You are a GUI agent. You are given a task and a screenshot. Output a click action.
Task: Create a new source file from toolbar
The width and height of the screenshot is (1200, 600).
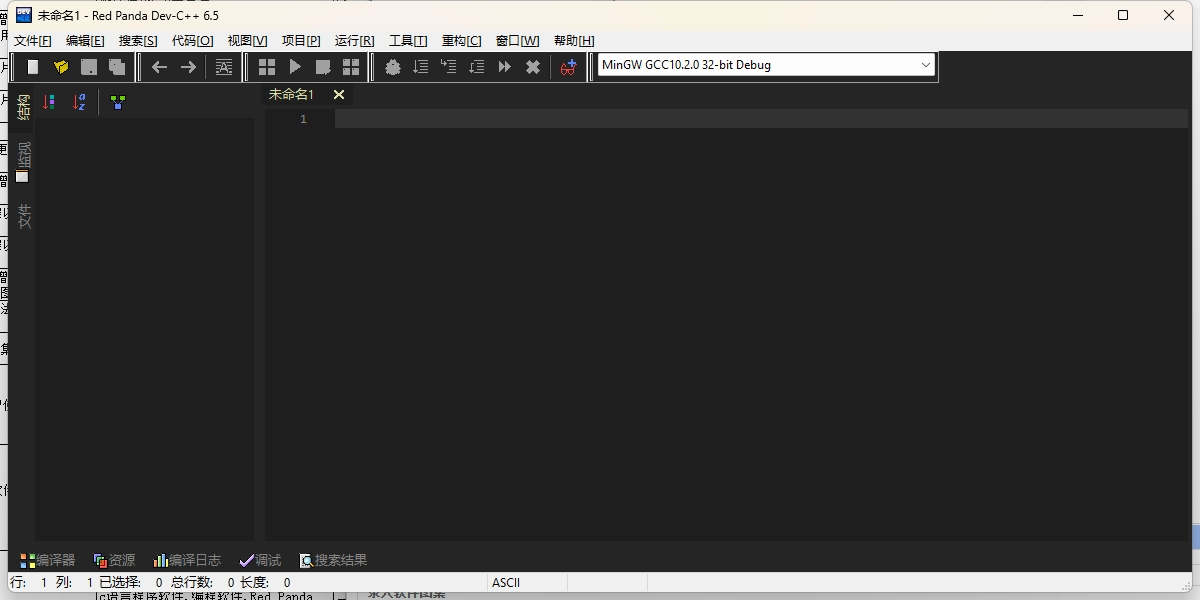(33, 67)
